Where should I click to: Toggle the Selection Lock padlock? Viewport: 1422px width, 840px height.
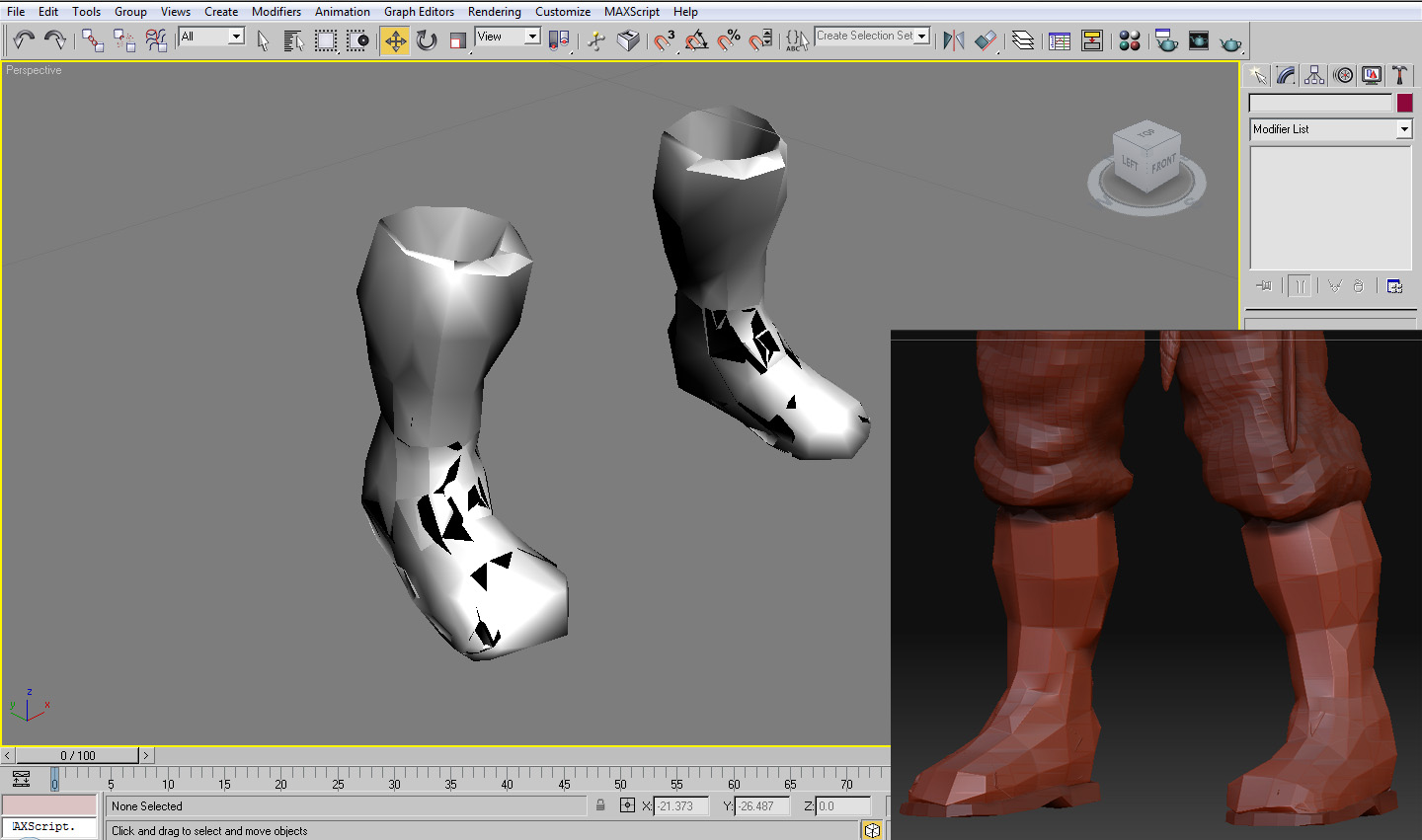pyautogui.click(x=600, y=805)
